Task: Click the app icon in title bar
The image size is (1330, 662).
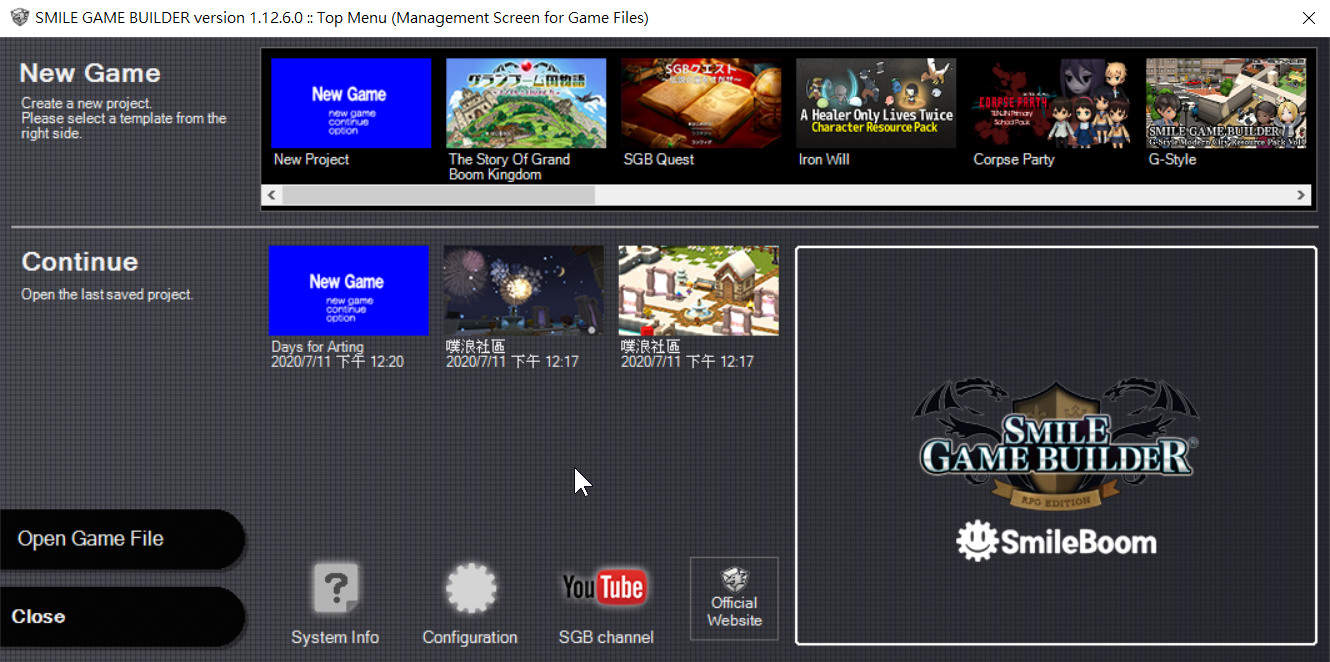Action: 19,17
